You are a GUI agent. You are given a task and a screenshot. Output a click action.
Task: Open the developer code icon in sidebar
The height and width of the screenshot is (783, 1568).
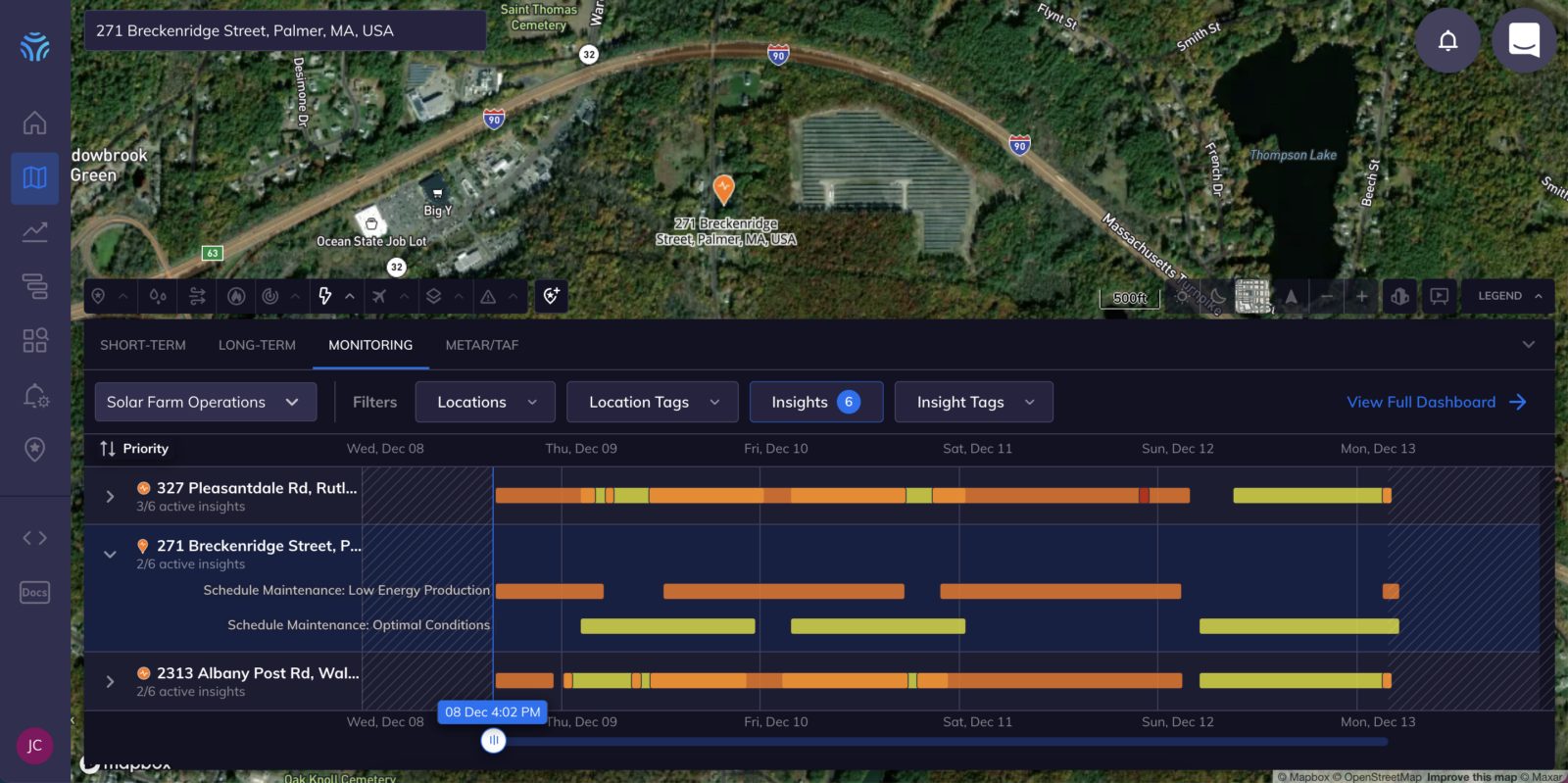click(x=34, y=537)
